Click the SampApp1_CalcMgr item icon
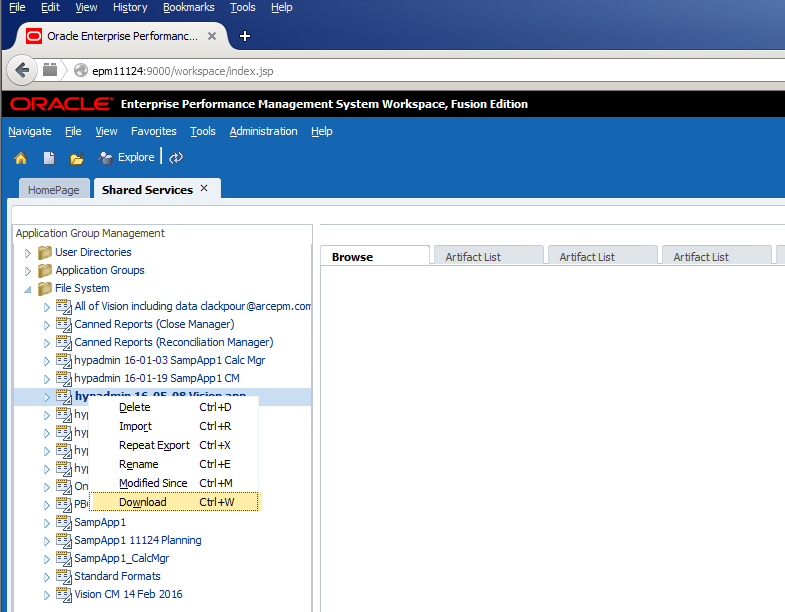The height and width of the screenshot is (612, 785). pyautogui.click(x=64, y=558)
